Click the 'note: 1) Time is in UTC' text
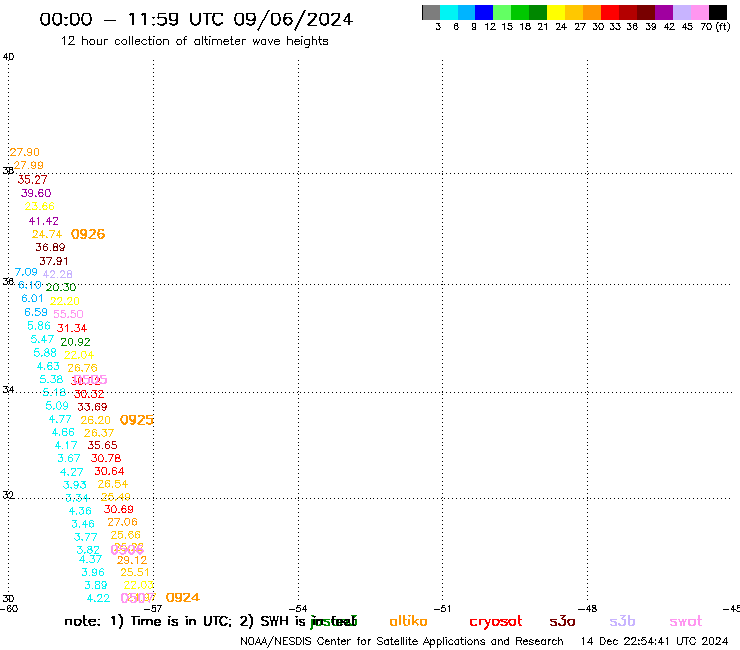Image resolution: width=740 pixels, height=650 pixels. pos(148,621)
